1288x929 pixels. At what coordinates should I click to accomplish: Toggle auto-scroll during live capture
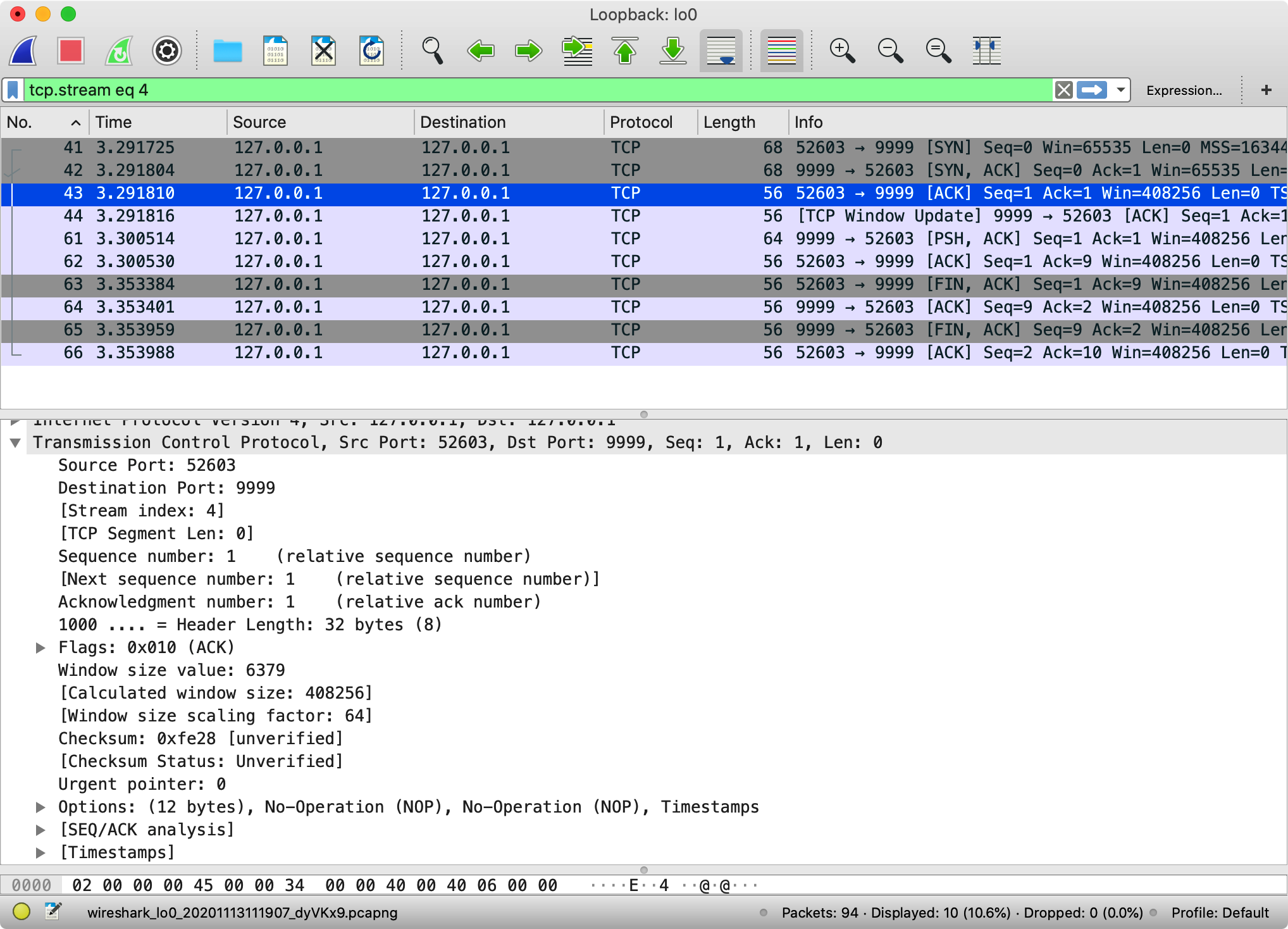pyautogui.click(x=721, y=51)
